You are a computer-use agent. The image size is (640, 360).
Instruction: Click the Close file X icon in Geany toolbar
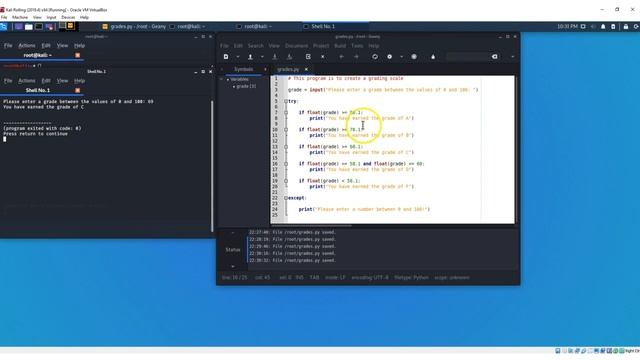(322, 57)
